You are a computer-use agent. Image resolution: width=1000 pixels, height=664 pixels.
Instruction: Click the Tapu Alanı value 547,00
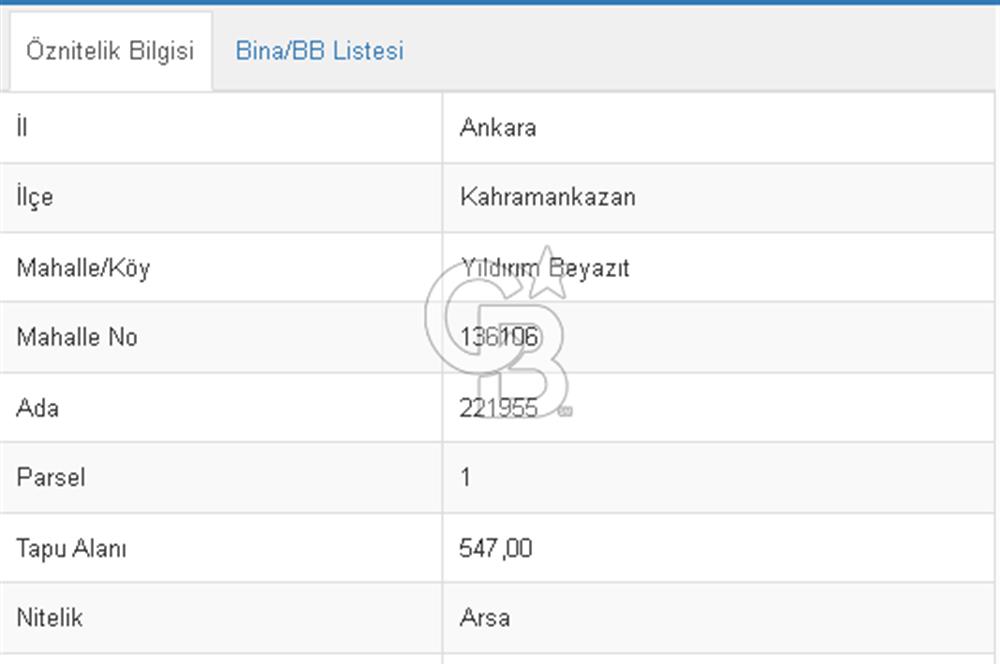pos(497,548)
